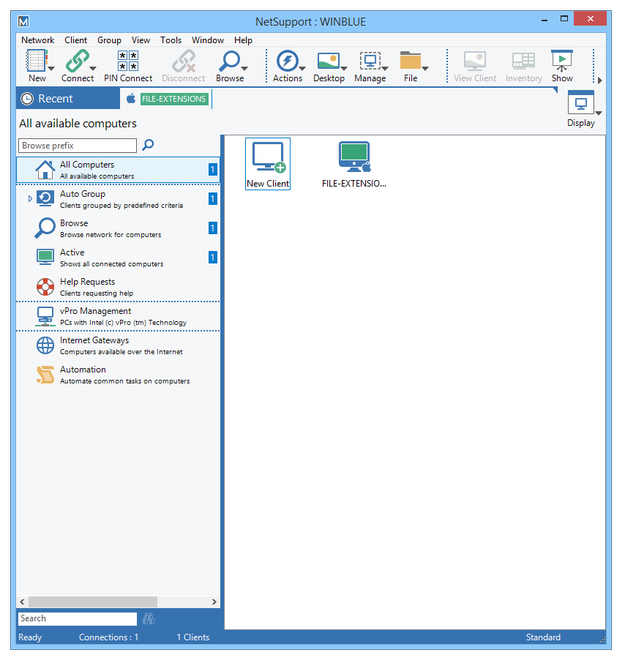Click the Display monitor icon
The width and height of the screenshot is (625, 663).
click(x=581, y=102)
